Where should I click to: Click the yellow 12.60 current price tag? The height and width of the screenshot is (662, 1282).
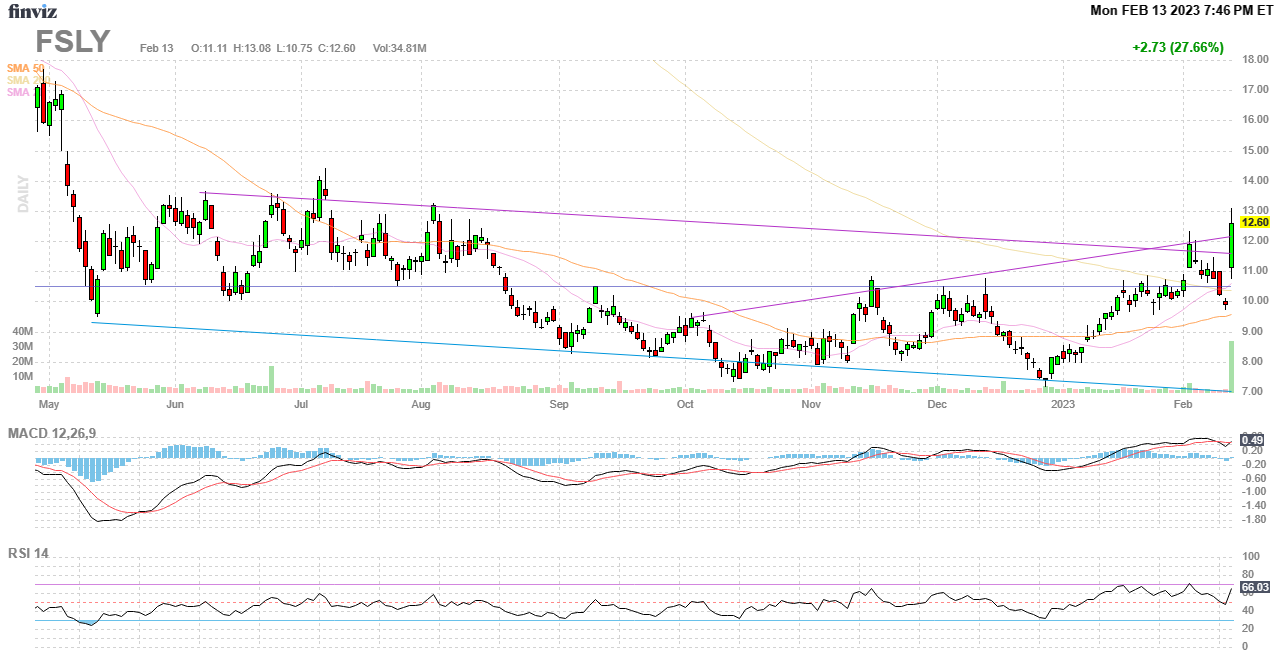click(1255, 222)
